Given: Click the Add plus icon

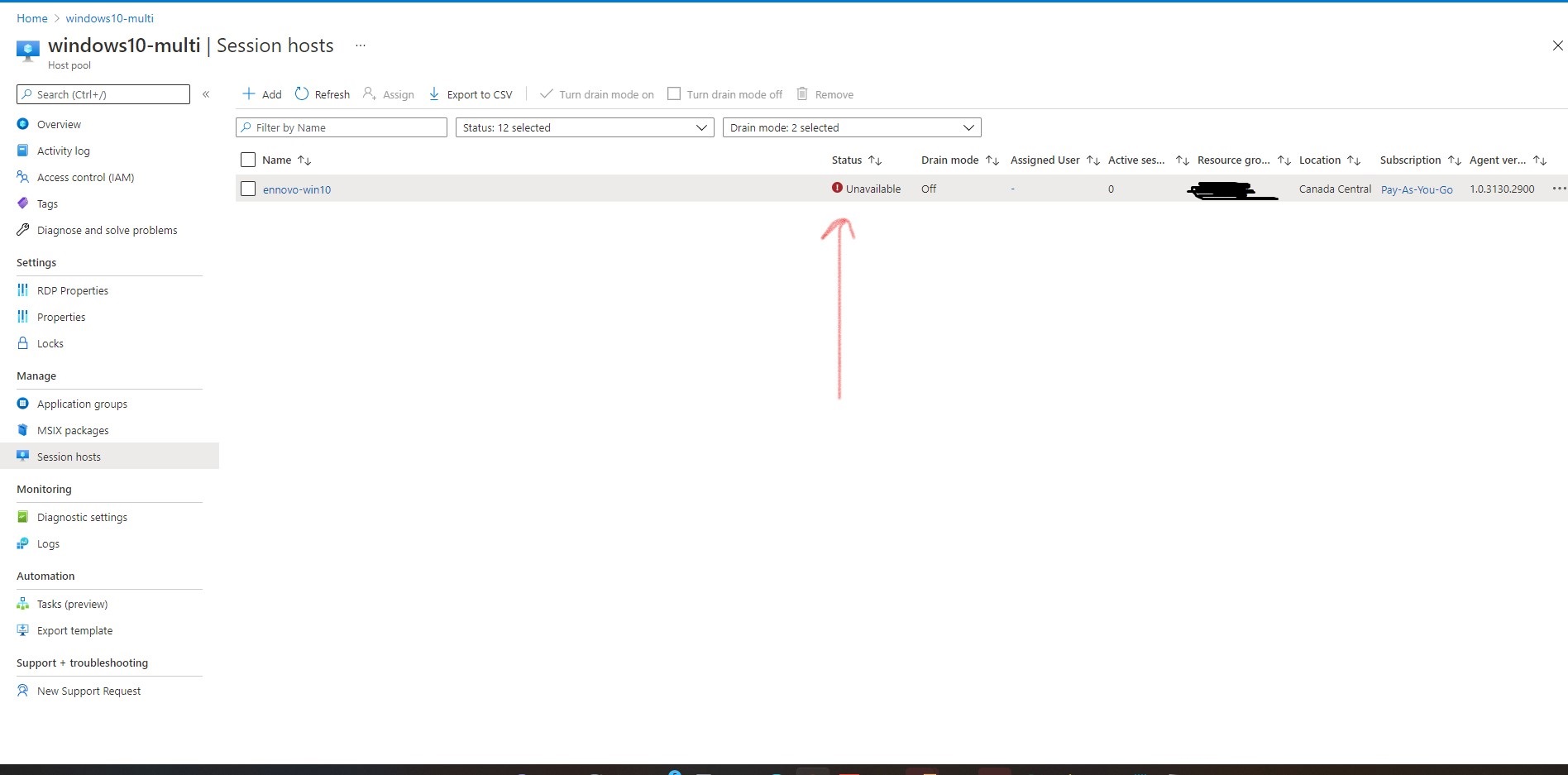Looking at the screenshot, I should coord(248,93).
